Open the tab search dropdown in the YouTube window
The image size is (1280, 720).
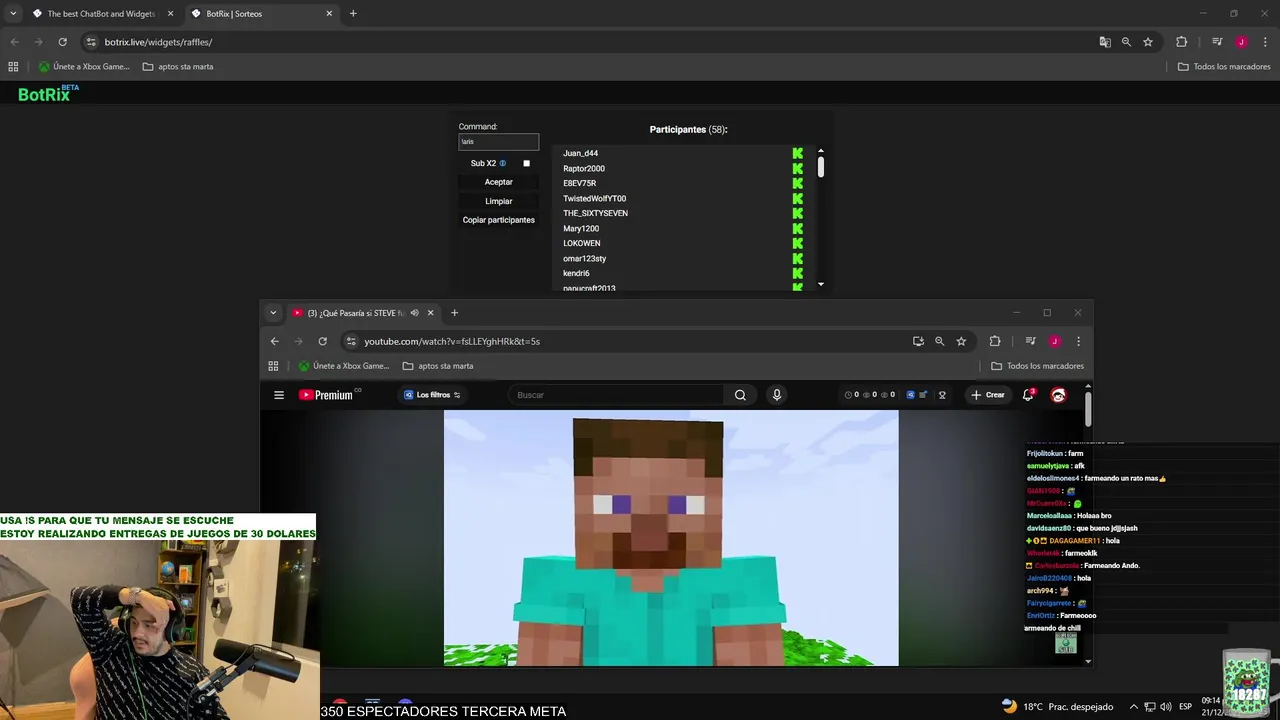tap(273, 313)
